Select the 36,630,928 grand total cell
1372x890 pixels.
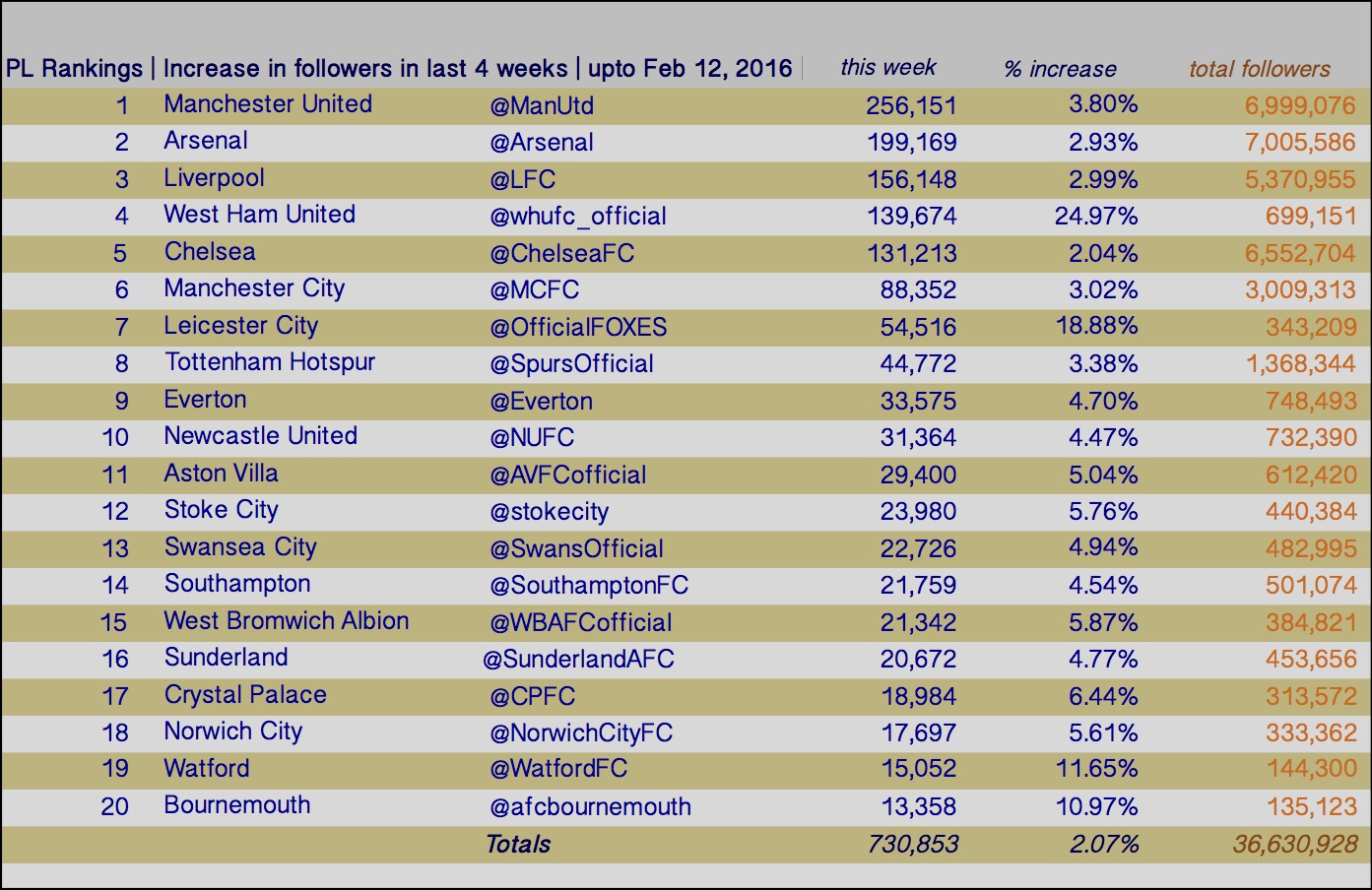click(x=1294, y=844)
